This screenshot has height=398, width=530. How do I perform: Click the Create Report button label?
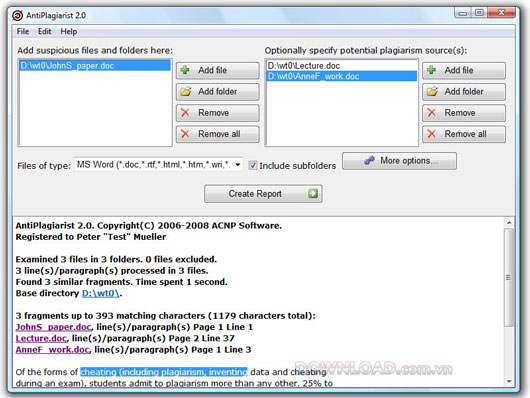[255, 193]
